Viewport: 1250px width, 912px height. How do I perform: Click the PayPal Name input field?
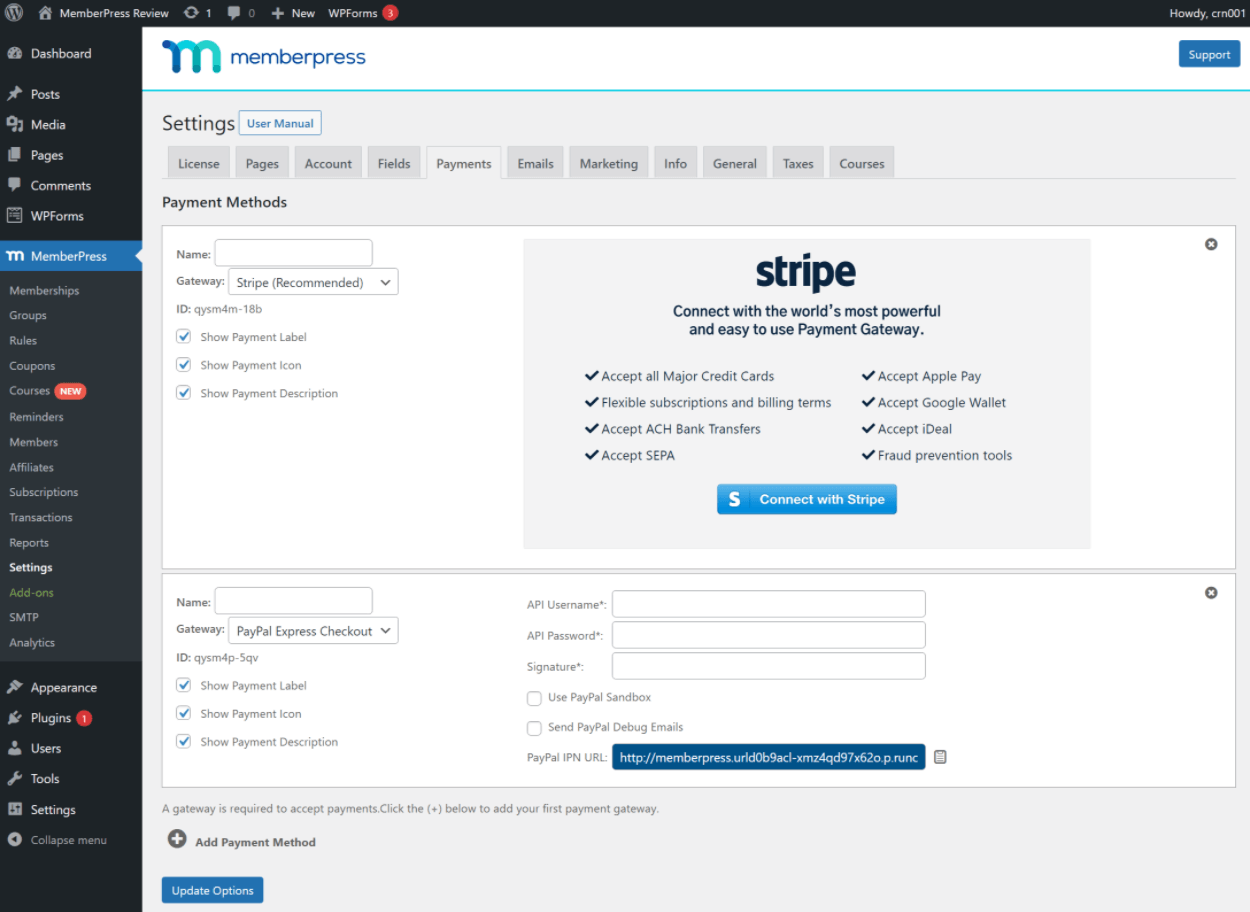[x=293, y=601]
